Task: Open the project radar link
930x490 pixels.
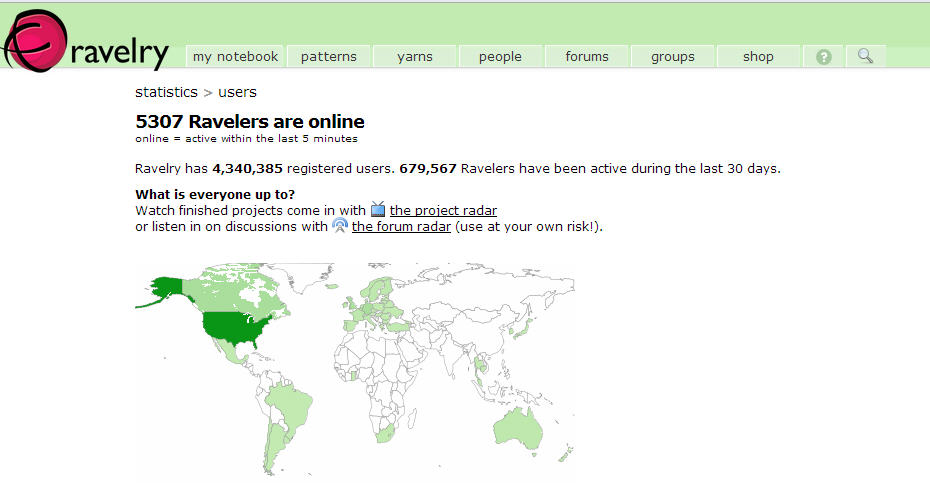Action: pos(443,210)
